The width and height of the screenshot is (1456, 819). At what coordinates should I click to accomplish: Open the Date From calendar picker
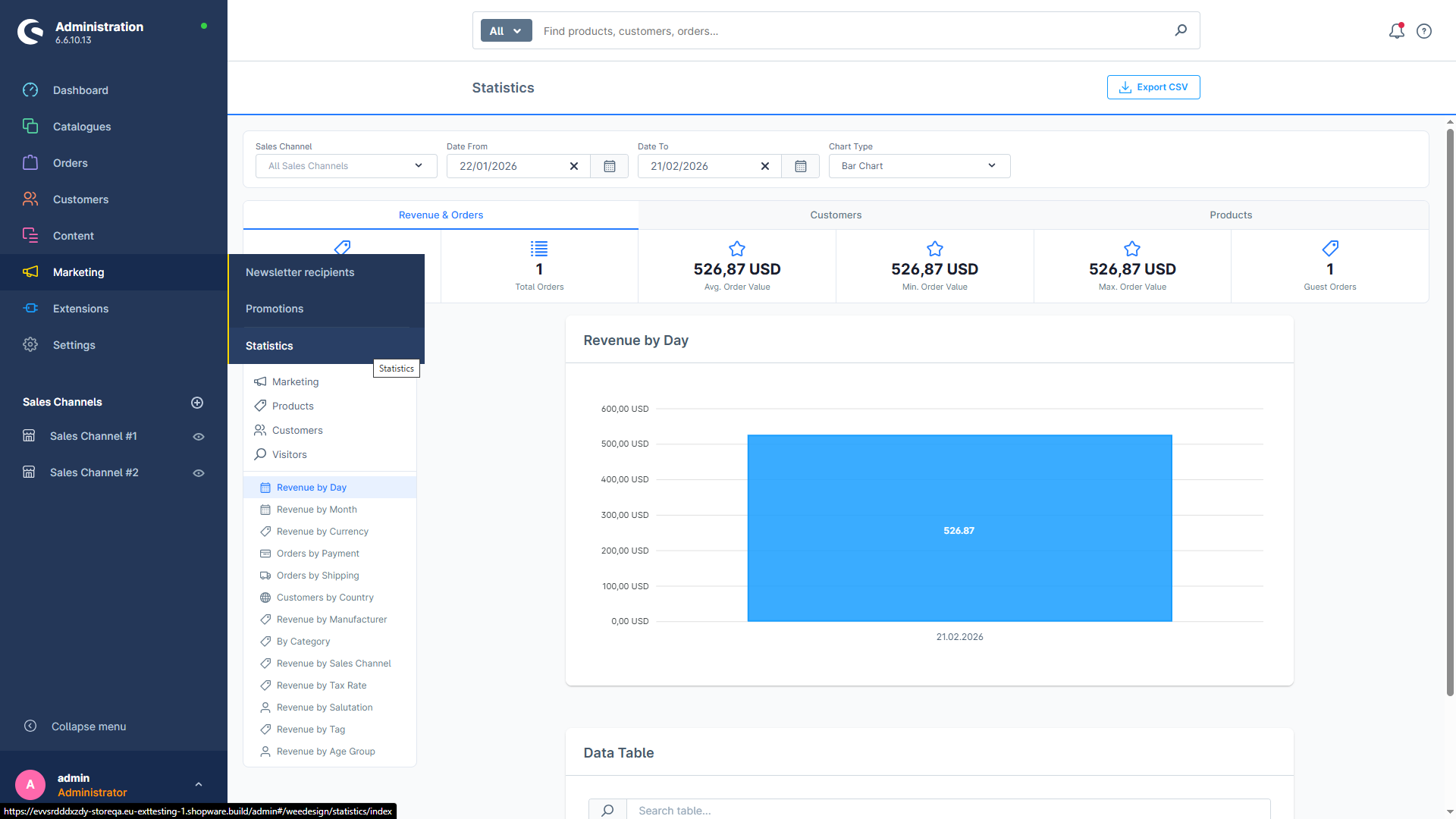[x=609, y=165]
